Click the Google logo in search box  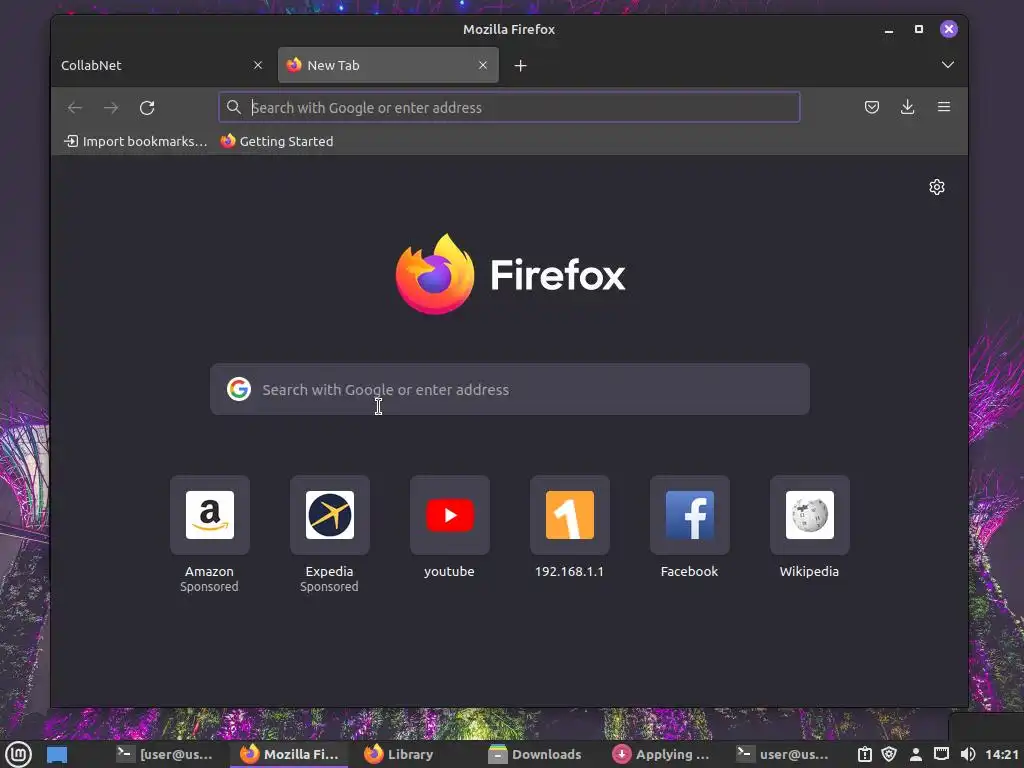point(239,389)
